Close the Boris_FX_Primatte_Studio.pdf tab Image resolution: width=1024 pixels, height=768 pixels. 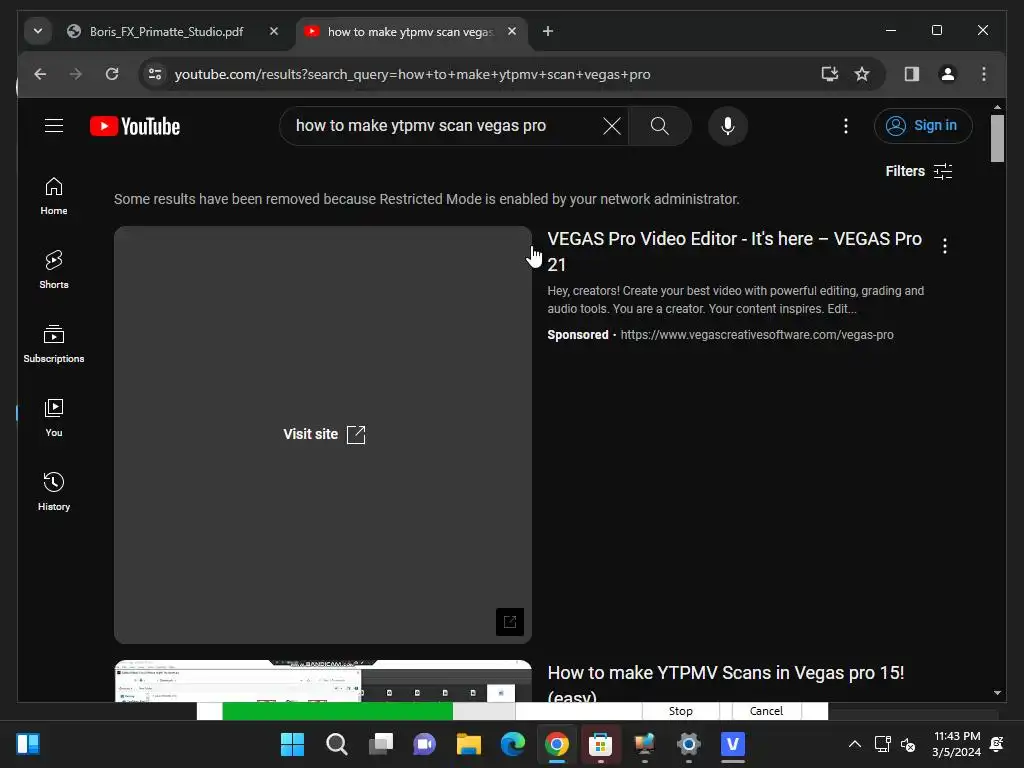click(x=274, y=31)
